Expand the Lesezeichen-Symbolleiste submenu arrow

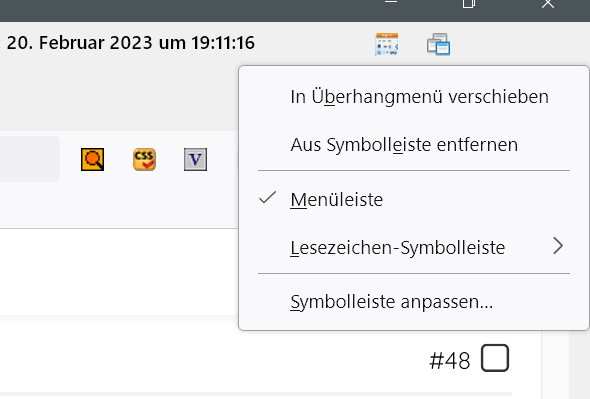[558, 246]
